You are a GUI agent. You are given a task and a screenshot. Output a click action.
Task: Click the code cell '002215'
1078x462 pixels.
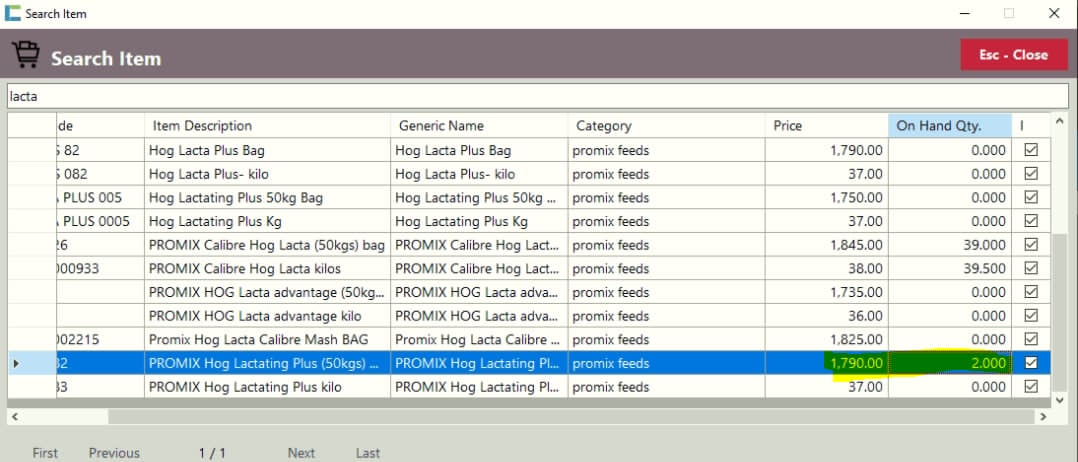100,339
